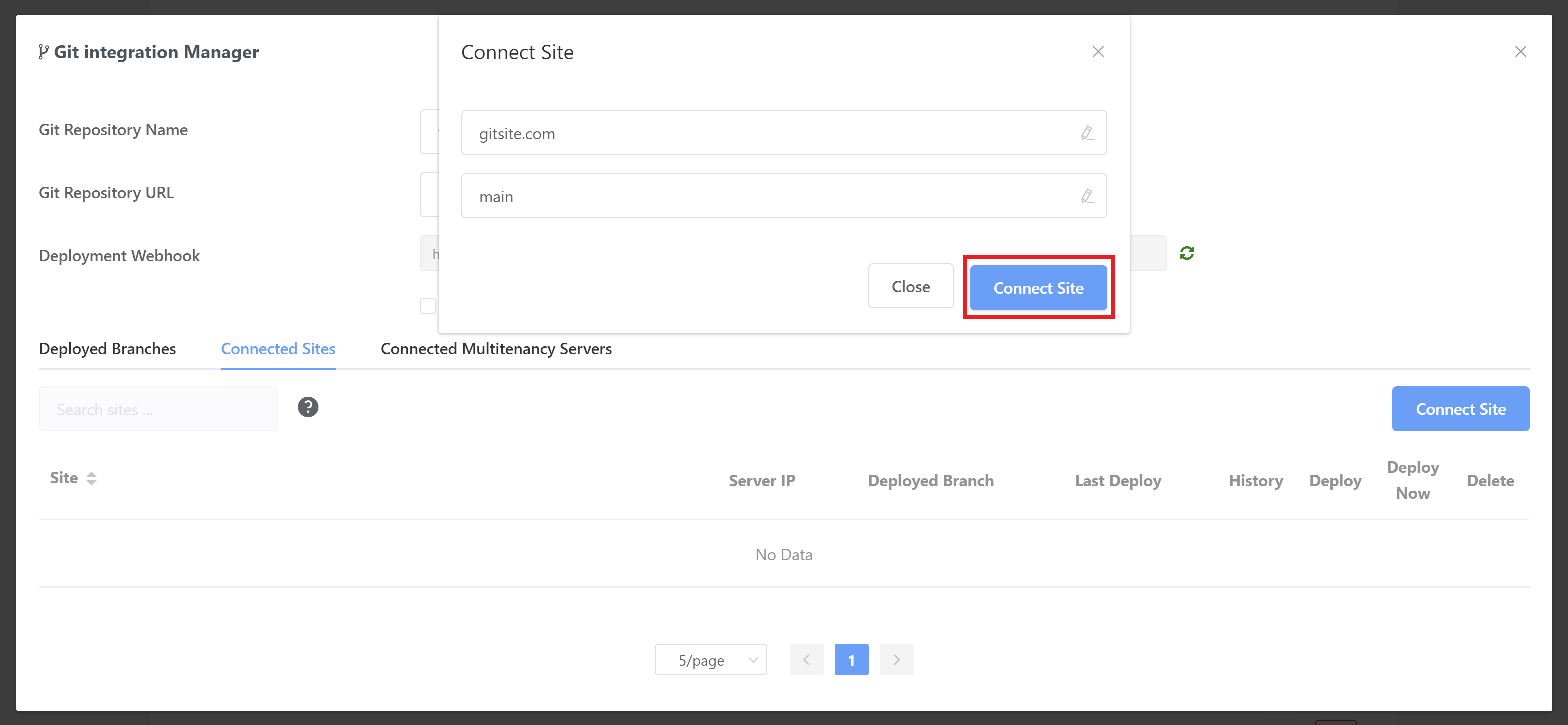The width and height of the screenshot is (1568, 725).
Task: Click the edit pencil icon in gitsite.com field
Action: point(1087,132)
